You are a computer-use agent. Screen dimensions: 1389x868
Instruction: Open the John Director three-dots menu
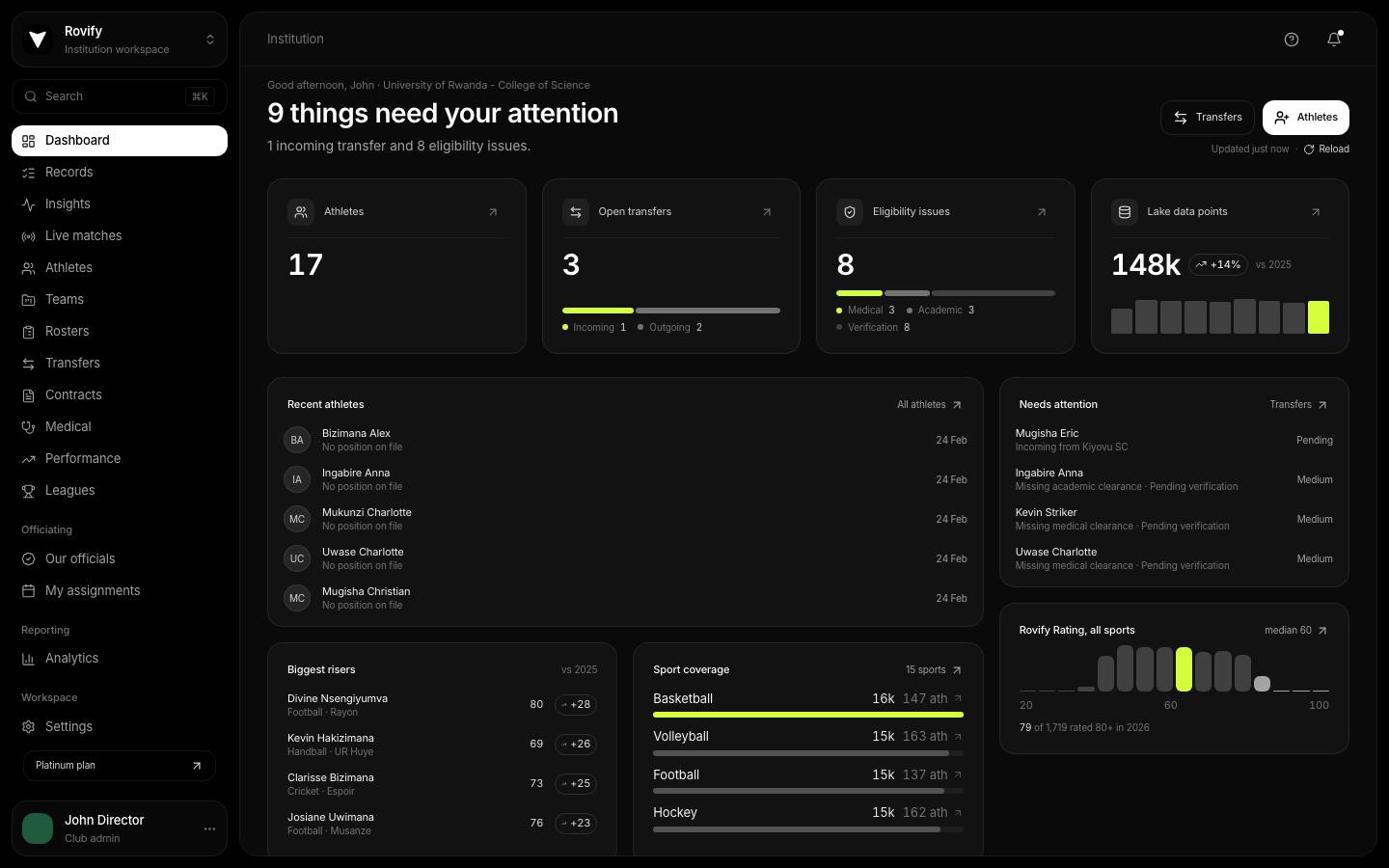[x=209, y=828]
